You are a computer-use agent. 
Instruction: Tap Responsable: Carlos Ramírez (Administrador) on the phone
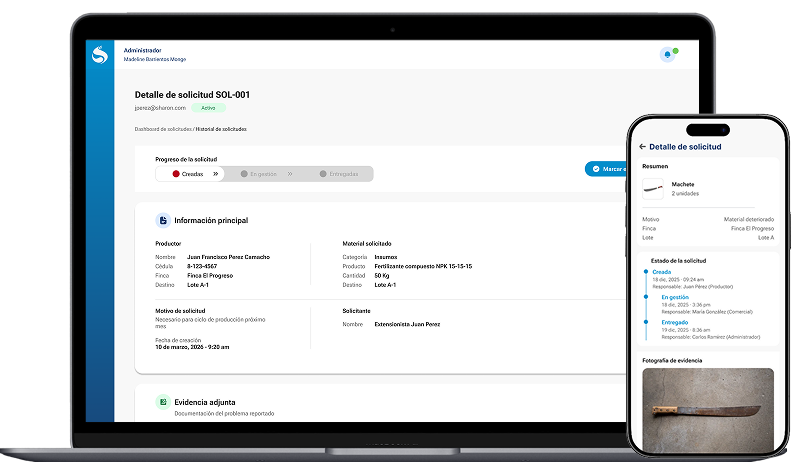coord(711,337)
